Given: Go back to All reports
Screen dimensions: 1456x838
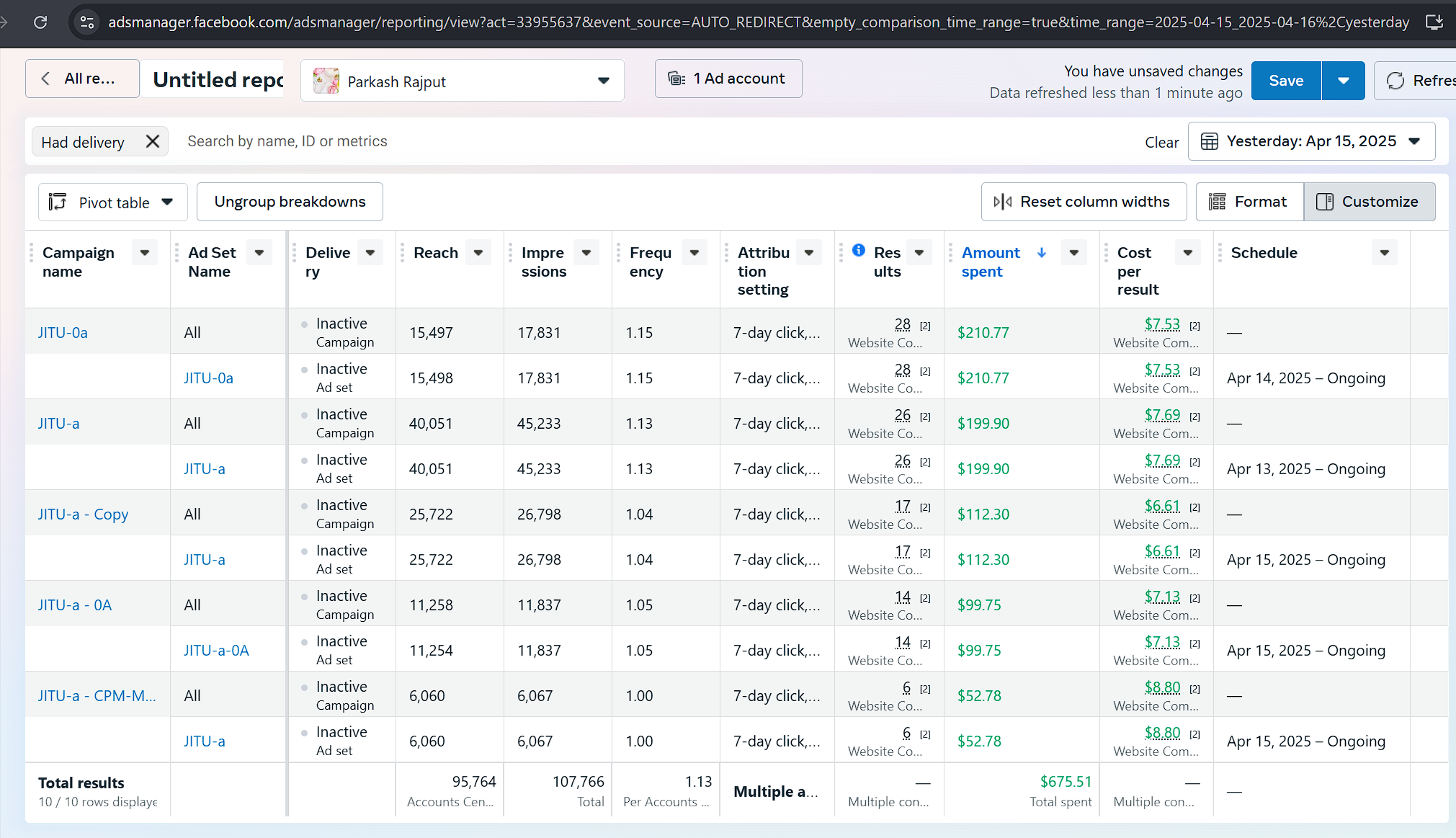Looking at the screenshot, I should coord(82,79).
